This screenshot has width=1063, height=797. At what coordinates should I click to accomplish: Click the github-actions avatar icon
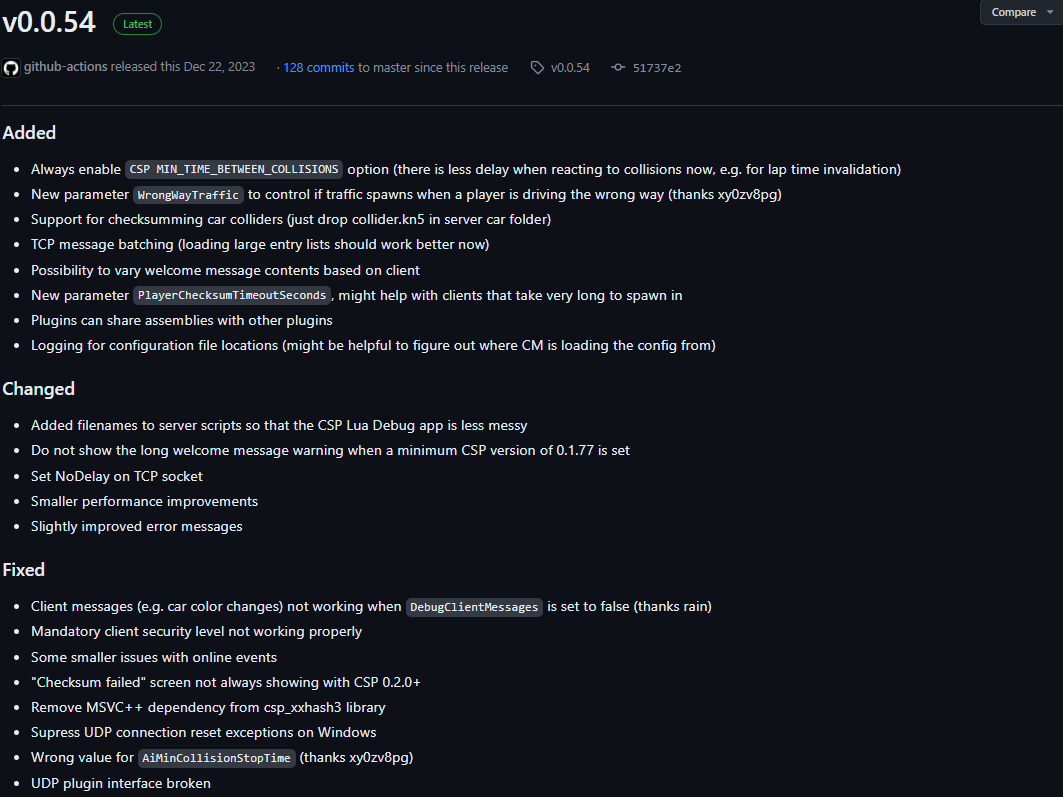pyautogui.click(x=11, y=68)
